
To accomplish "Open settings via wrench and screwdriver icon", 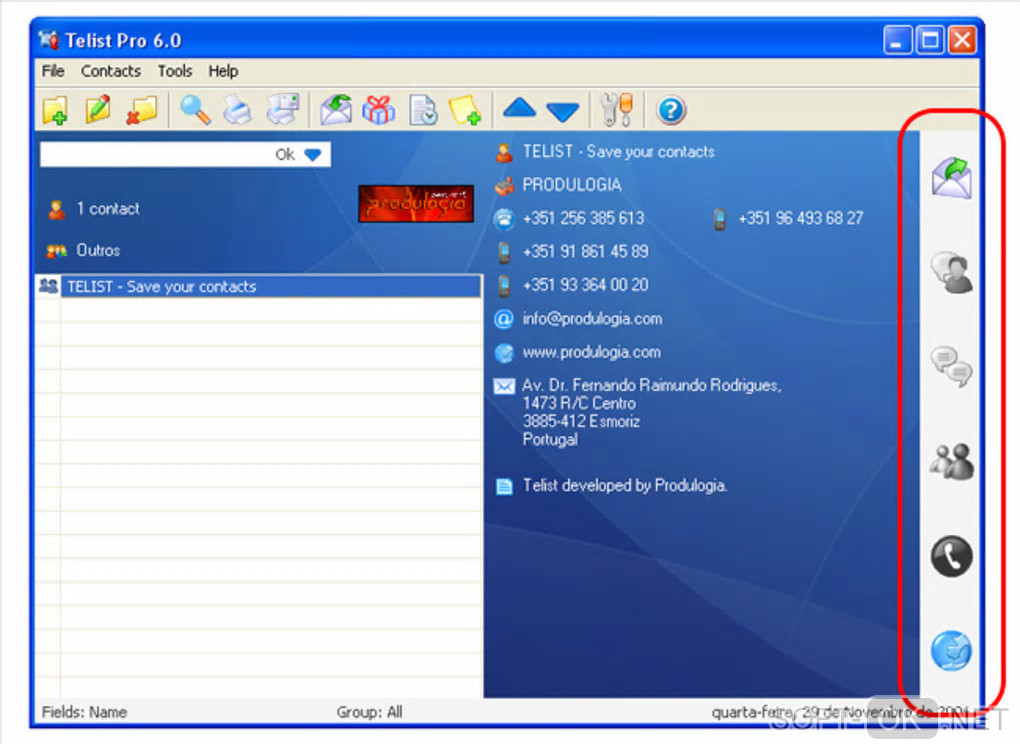I will pos(617,110).
